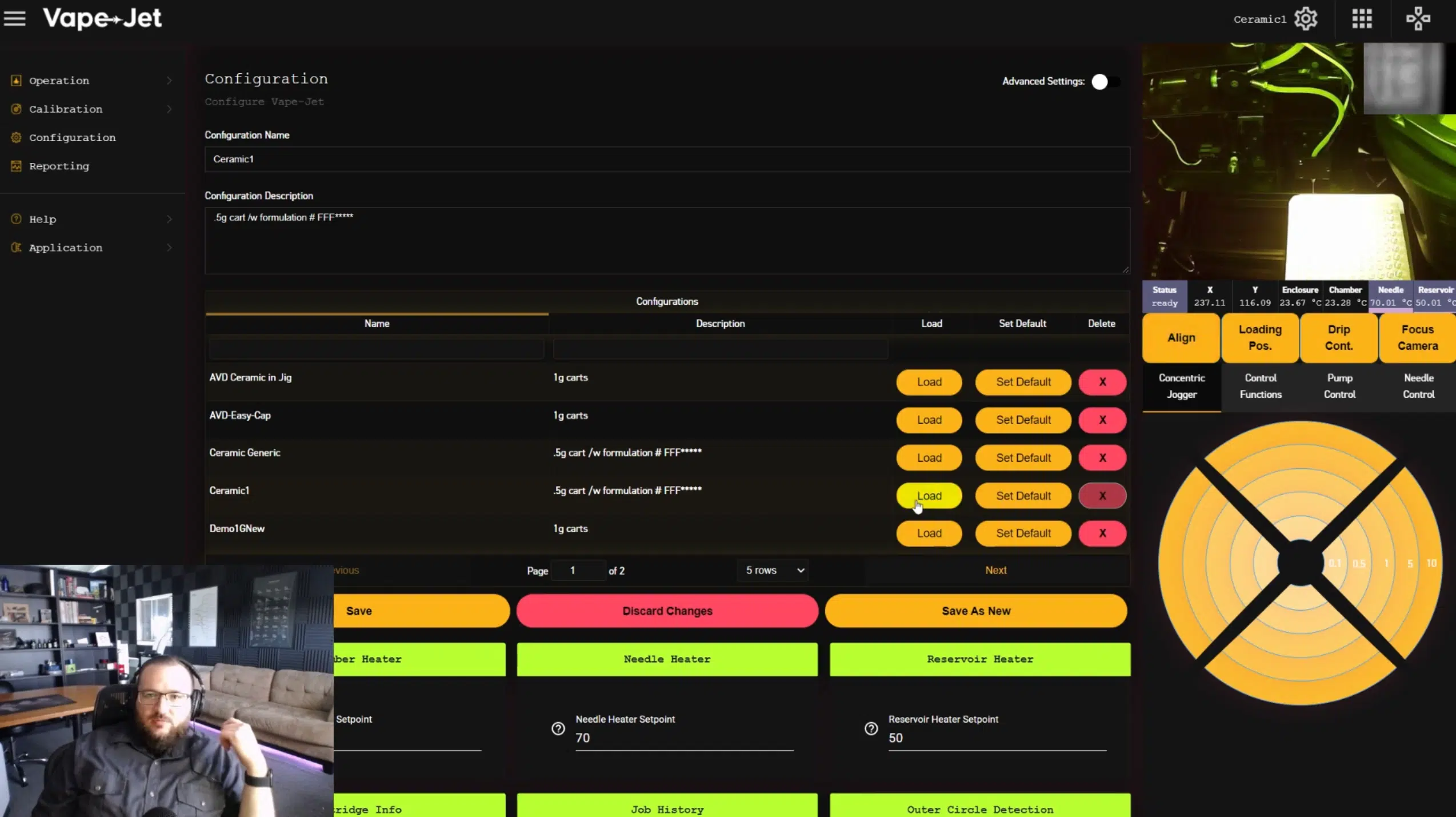Load the Ceramic1 configuration
Screen dimensions: 1456x817
929,496
